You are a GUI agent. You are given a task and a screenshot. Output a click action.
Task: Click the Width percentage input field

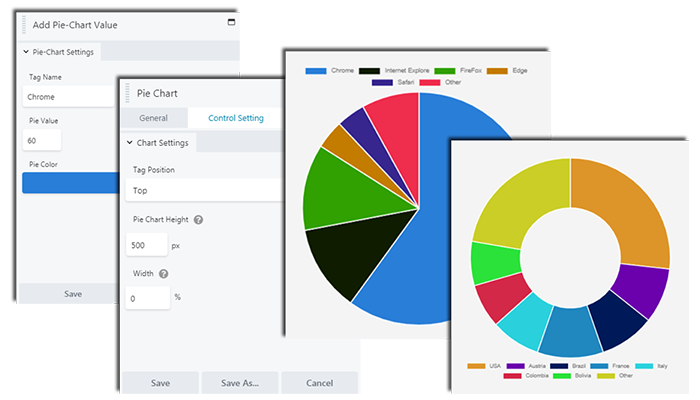[146, 298]
